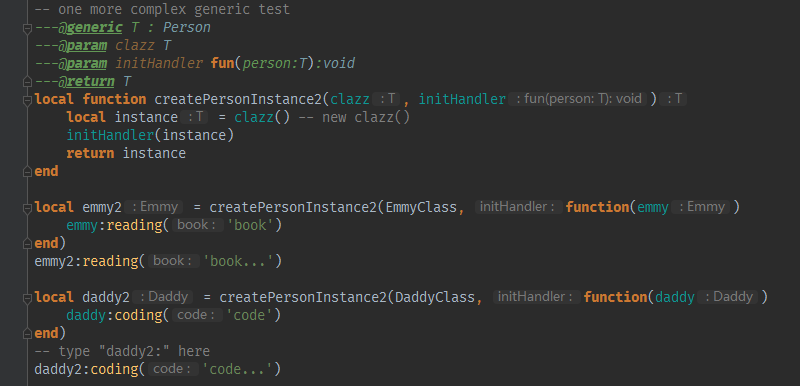Toggle the fold marker beside the @return line
The image size is (800, 386).
point(27,82)
